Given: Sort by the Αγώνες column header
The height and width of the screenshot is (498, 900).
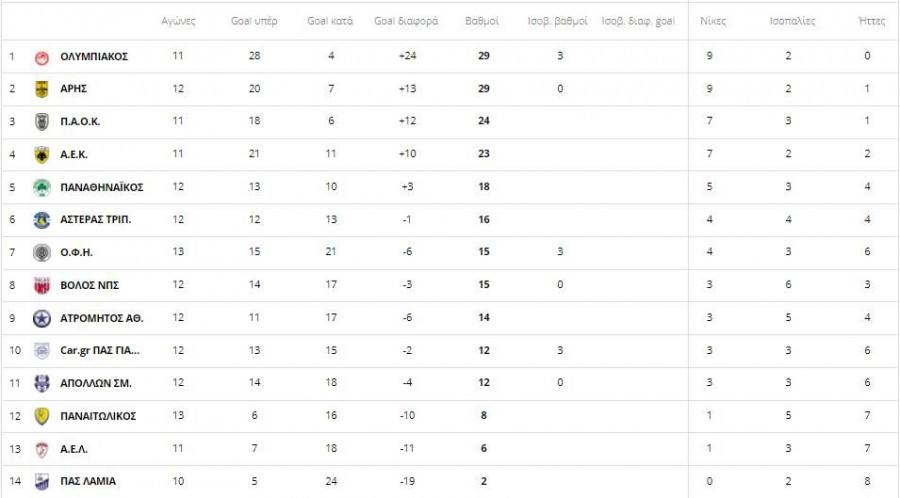Looking at the screenshot, I should pyautogui.click(x=178, y=20).
